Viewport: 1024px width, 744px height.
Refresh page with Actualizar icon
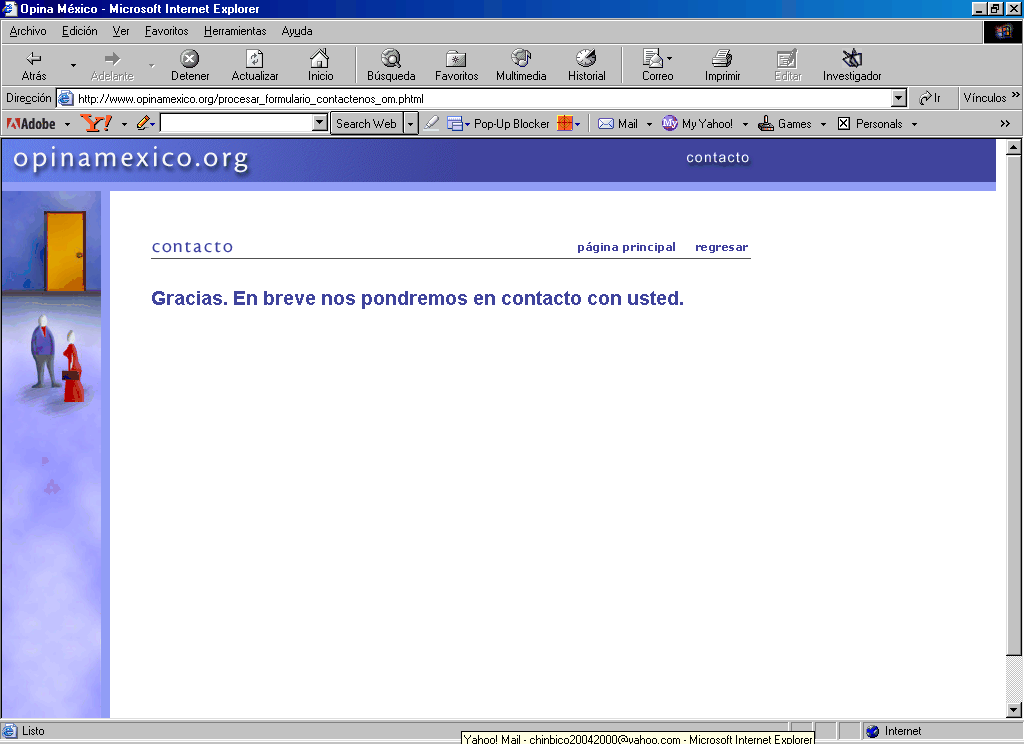coord(255,59)
